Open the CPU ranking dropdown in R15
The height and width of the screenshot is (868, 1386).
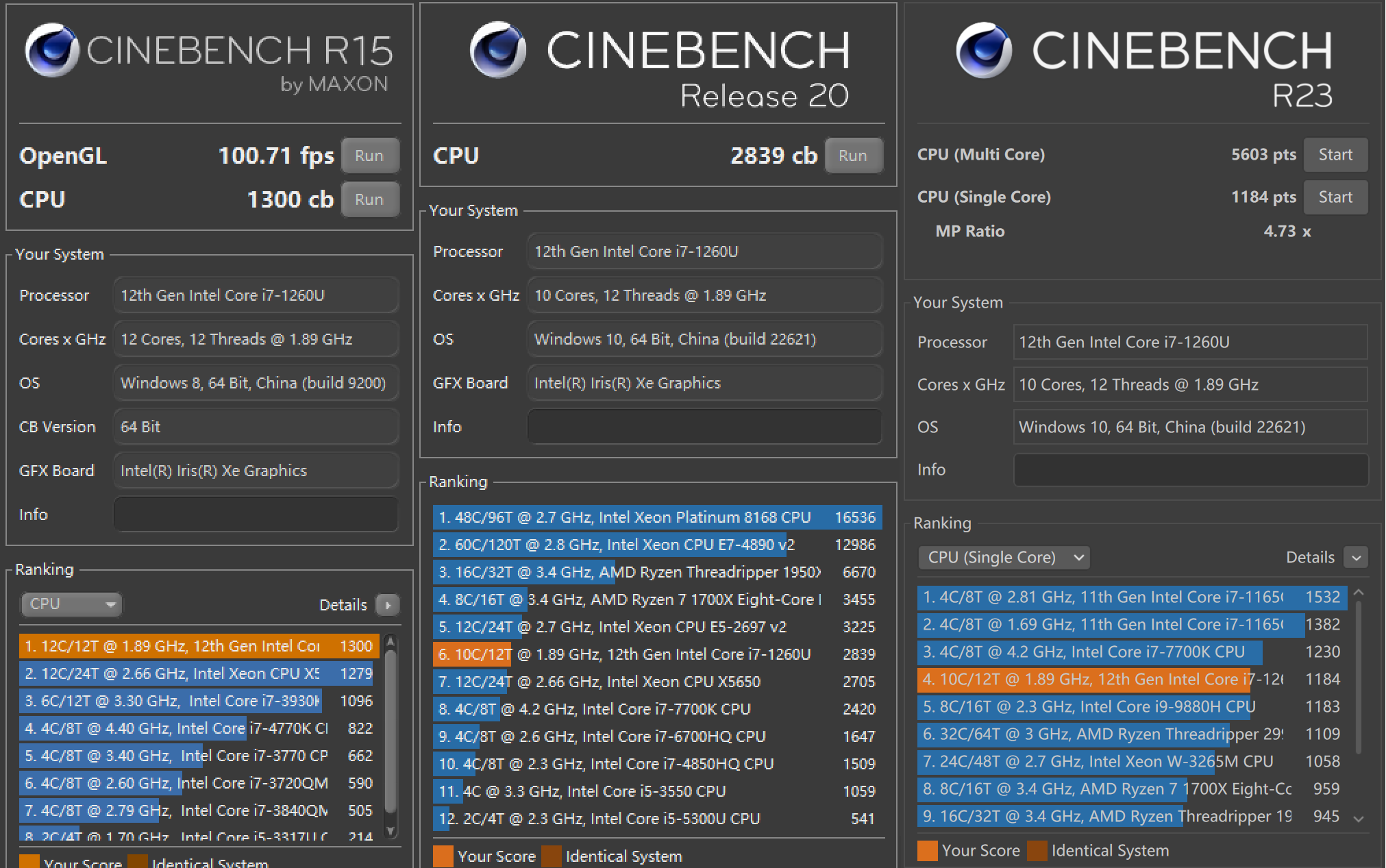[x=71, y=604]
